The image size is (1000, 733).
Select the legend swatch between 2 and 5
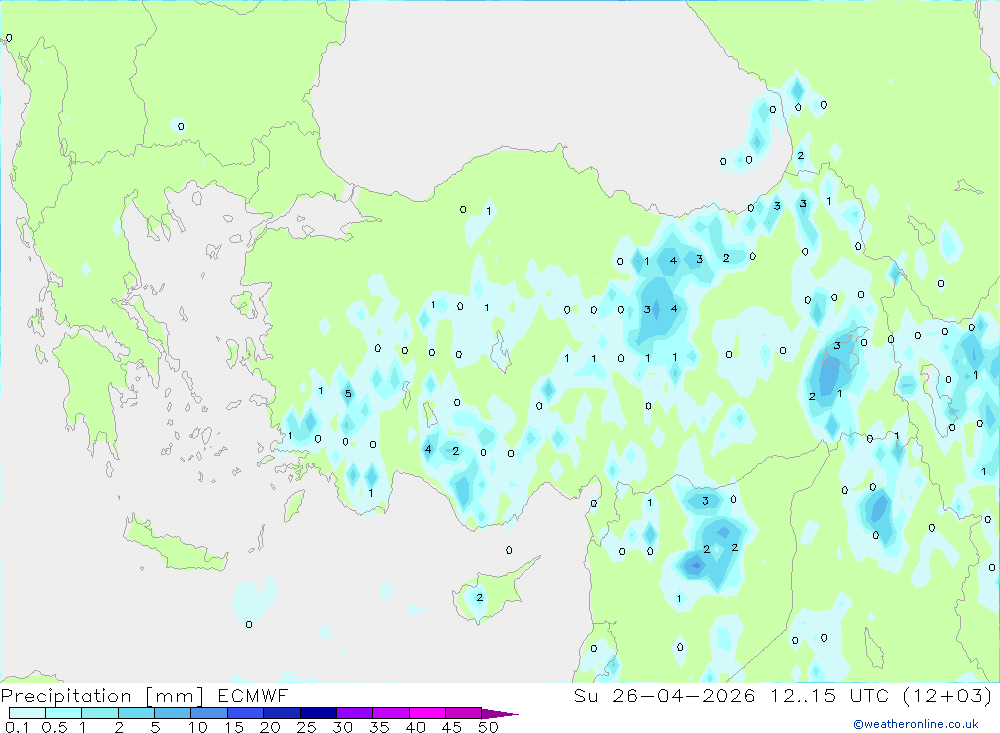(x=136, y=713)
